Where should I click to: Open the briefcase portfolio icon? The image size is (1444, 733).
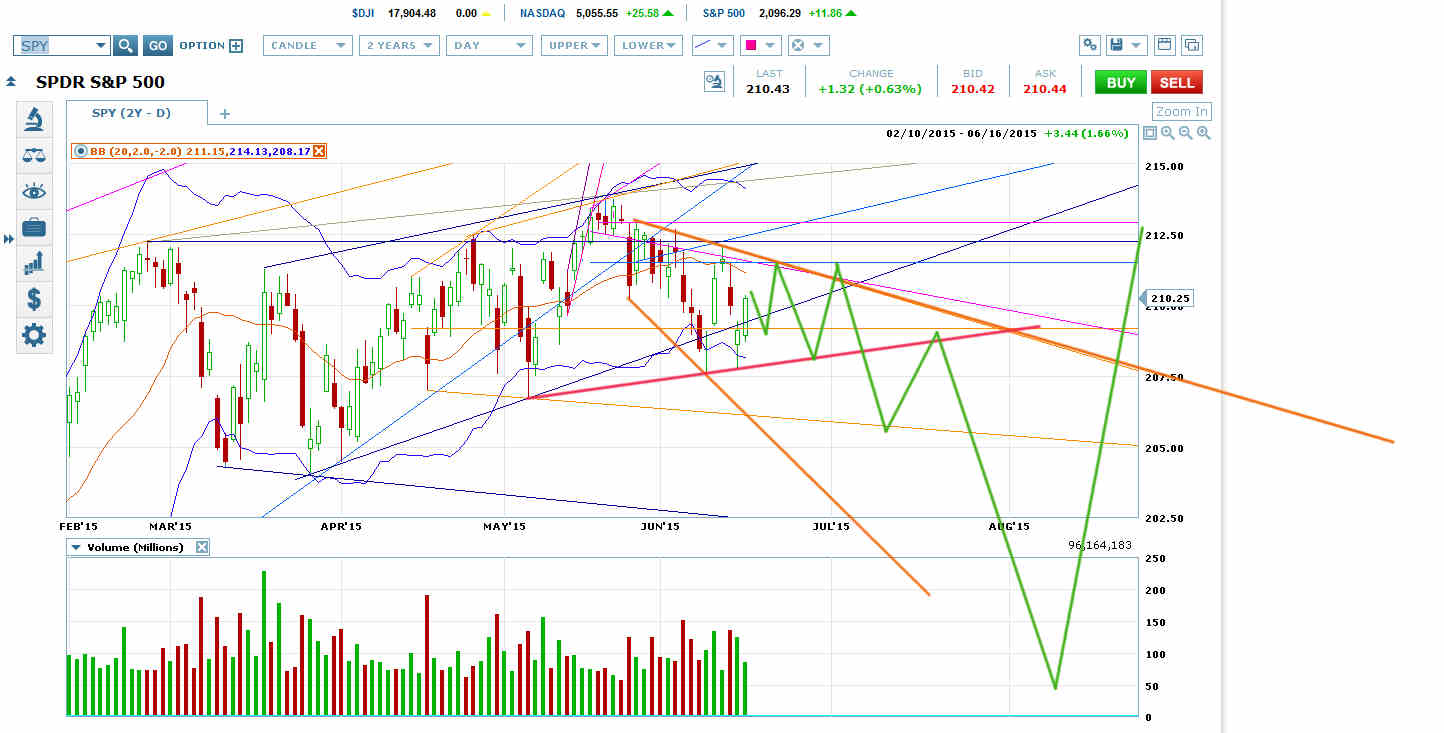point(34,227)
